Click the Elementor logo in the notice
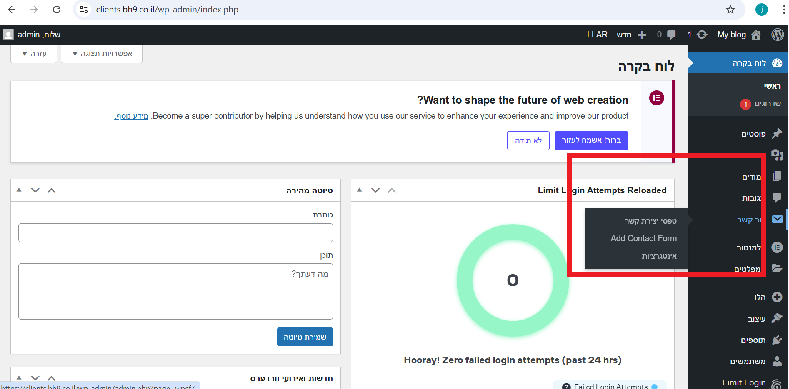789x389 pixels. tap(657, 98)
